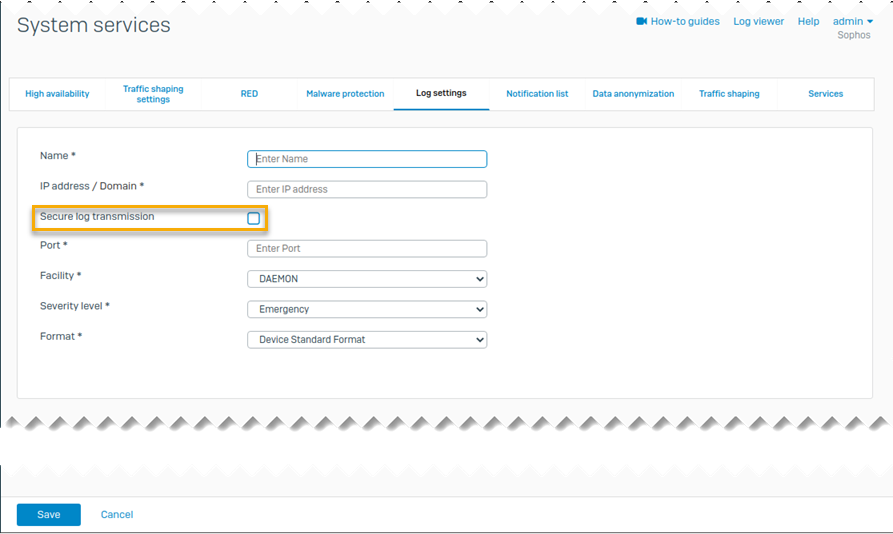Click the Save button
The width and height of the screenshot is (893, 534).
tap(49, 514)
